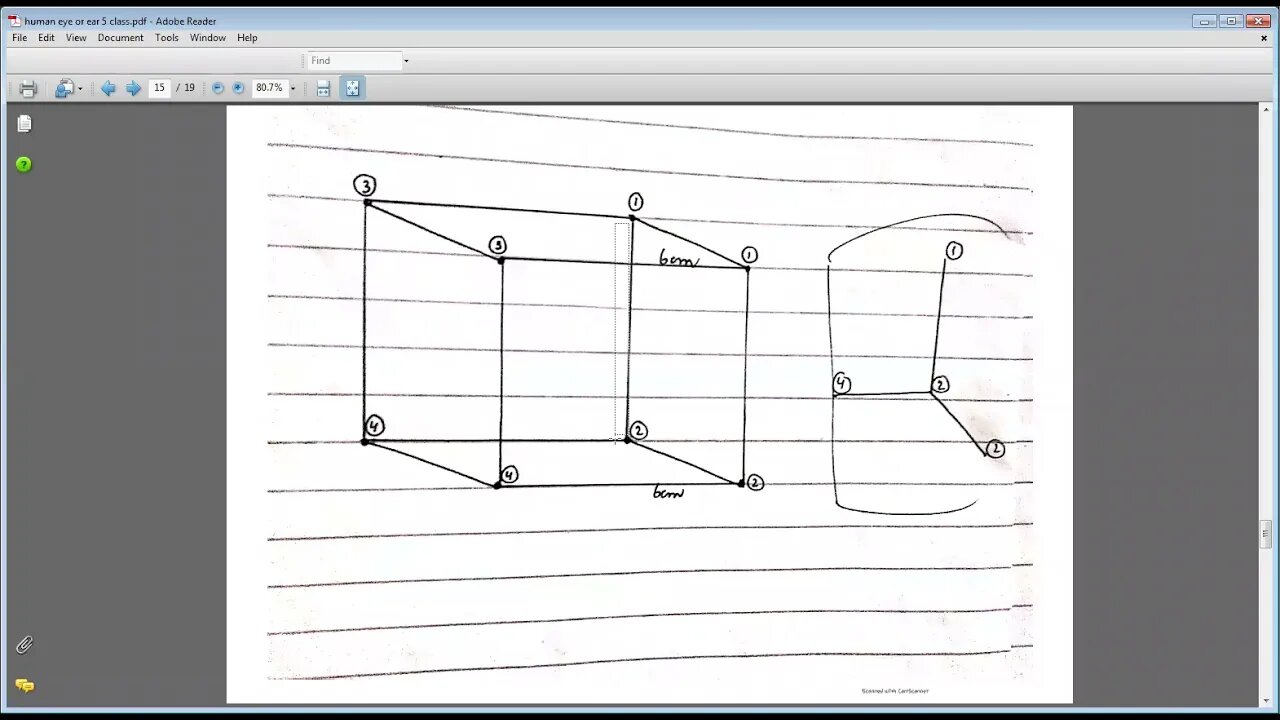
Task: Print the document with the printer icon
Action: (x=28, y=88)
